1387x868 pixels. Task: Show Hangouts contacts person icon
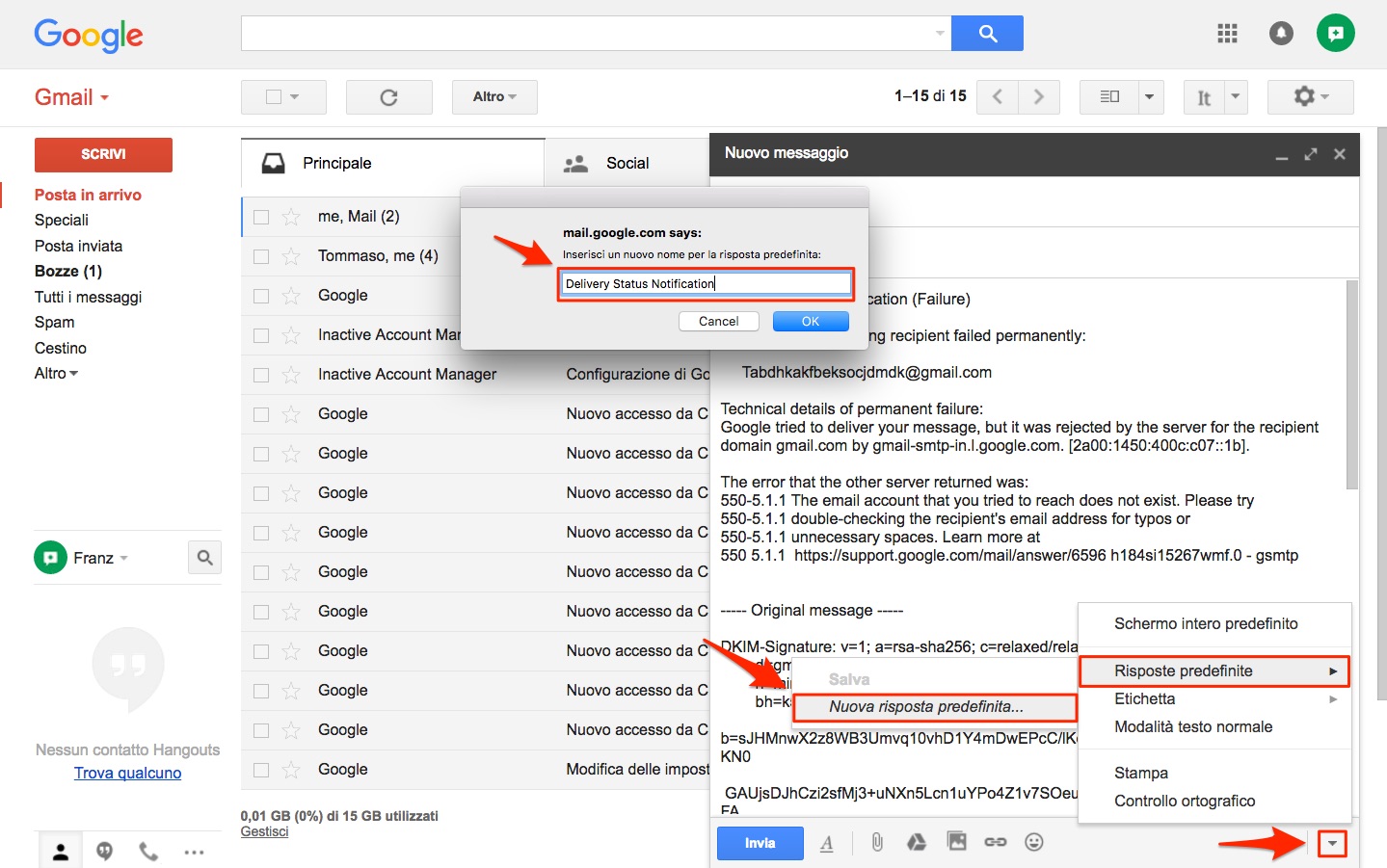[x=61, y=852]
